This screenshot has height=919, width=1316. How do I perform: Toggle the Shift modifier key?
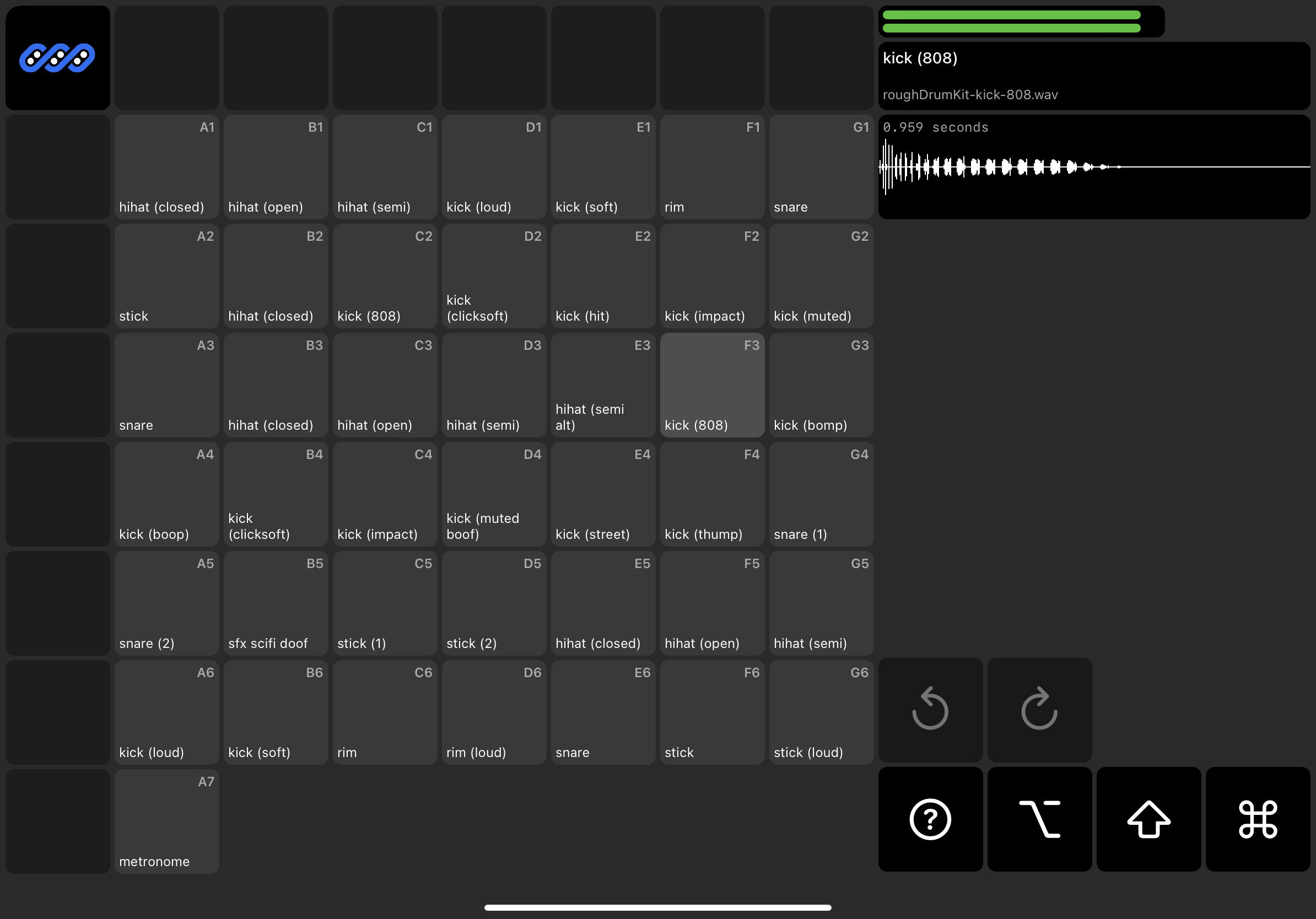click(x=1148, y=819)
